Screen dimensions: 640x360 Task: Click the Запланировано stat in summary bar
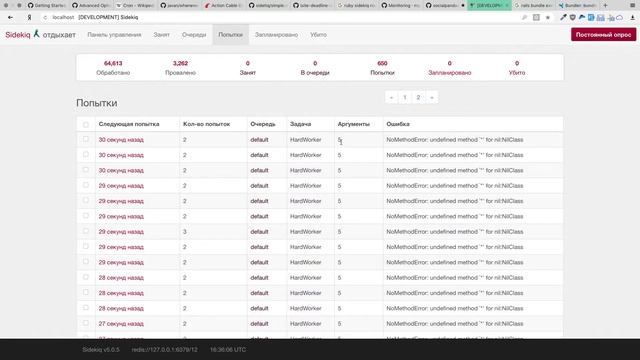450,68
